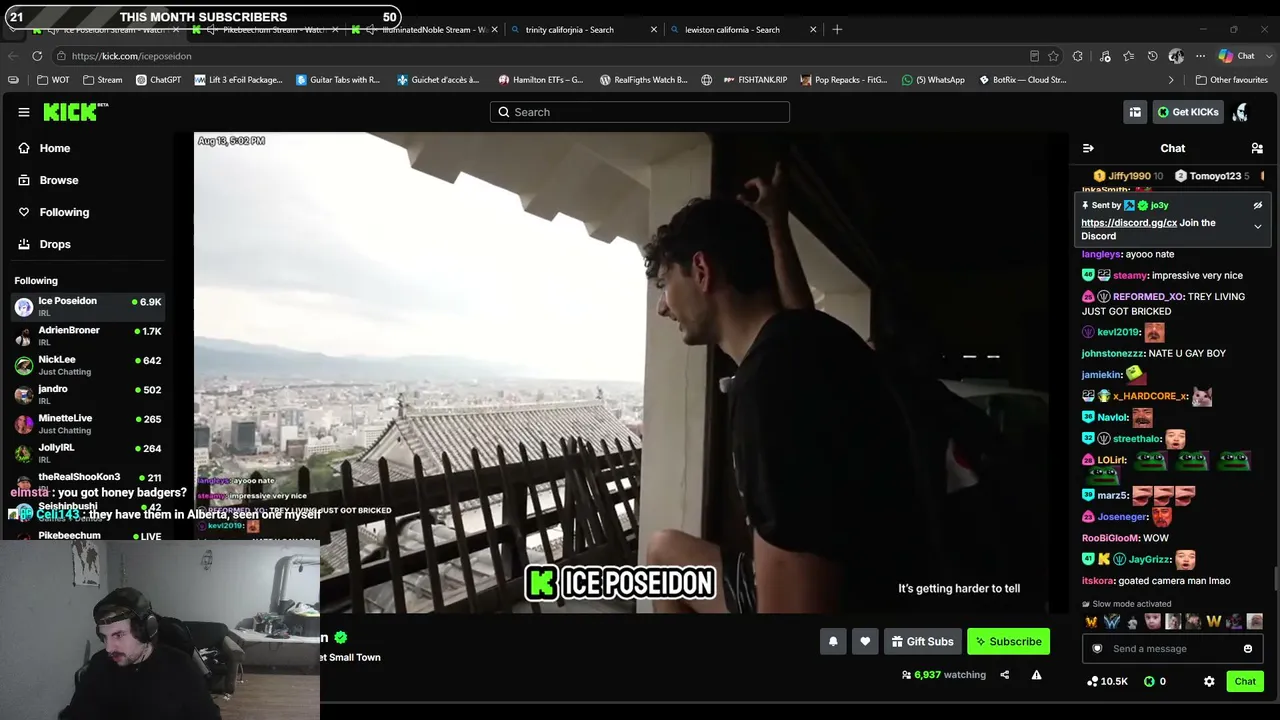Click the Get KICKs button
Viewport: 1280px width, 720px height.
coord(1188,112)
